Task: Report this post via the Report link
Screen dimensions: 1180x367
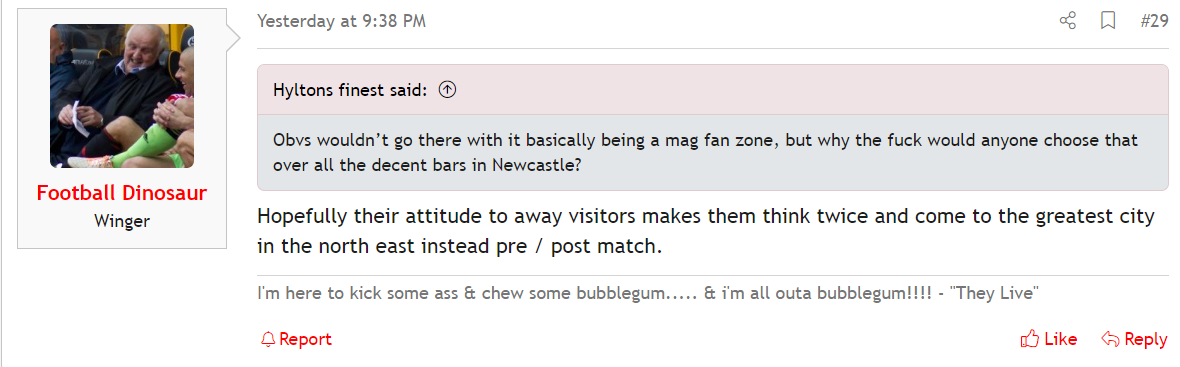Action: tap(305, 339)
